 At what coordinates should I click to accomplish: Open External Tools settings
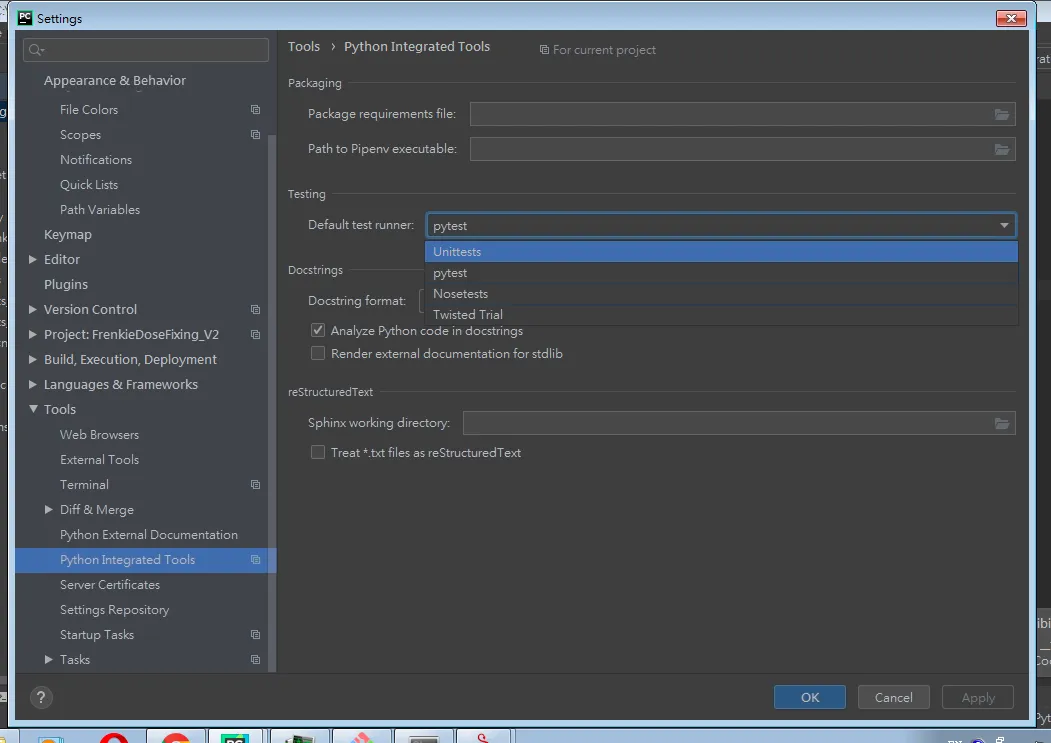click(x=99, y=459)
